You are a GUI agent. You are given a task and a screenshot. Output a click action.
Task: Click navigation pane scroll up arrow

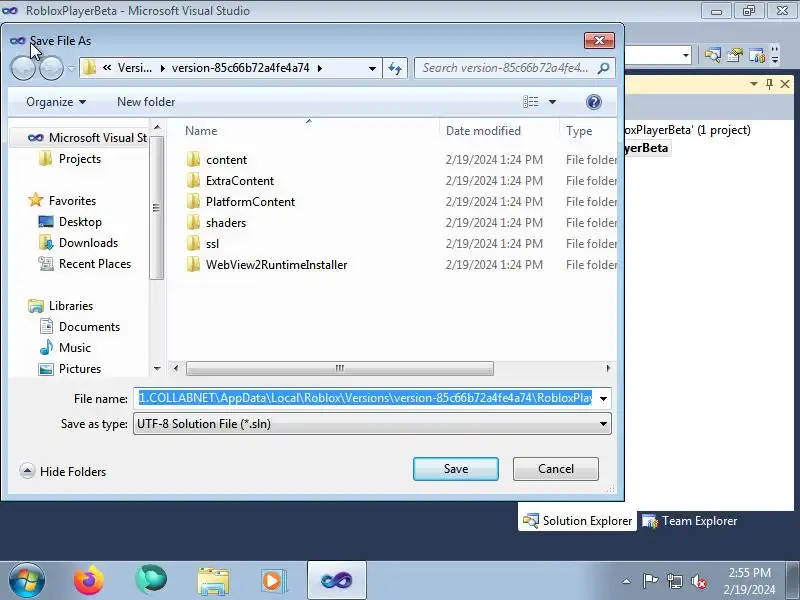[x=157, y=127]
